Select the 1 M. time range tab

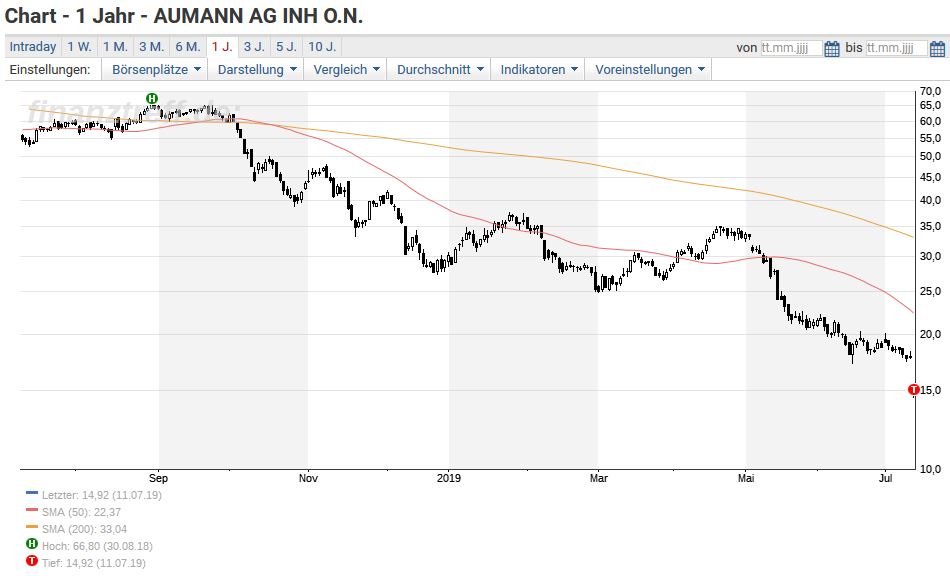click(x=115, y=47)
